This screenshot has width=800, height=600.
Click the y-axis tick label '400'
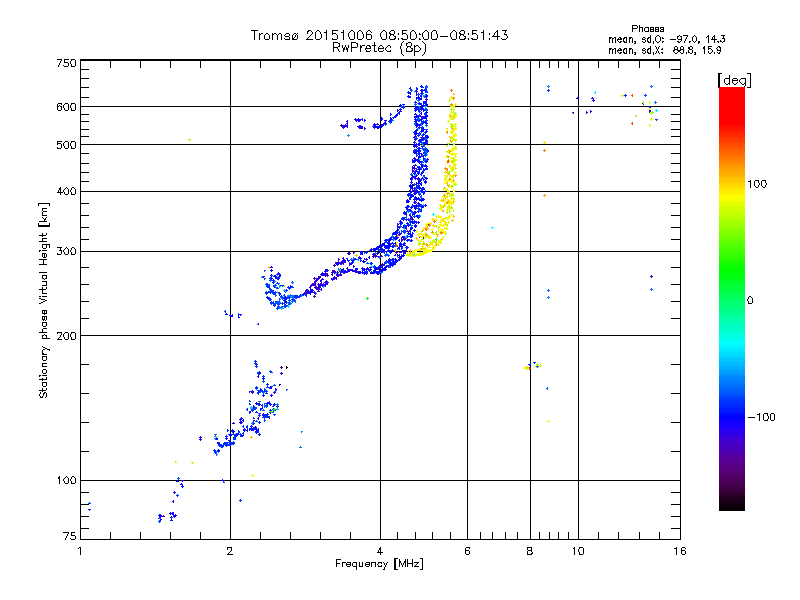66,191
